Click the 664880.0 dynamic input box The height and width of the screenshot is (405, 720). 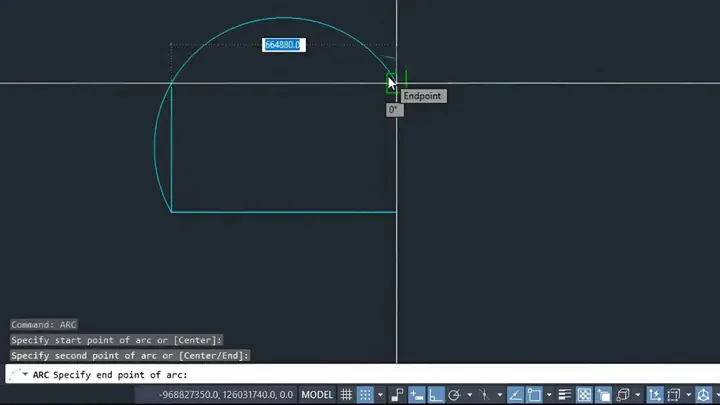tap(284, 45)
